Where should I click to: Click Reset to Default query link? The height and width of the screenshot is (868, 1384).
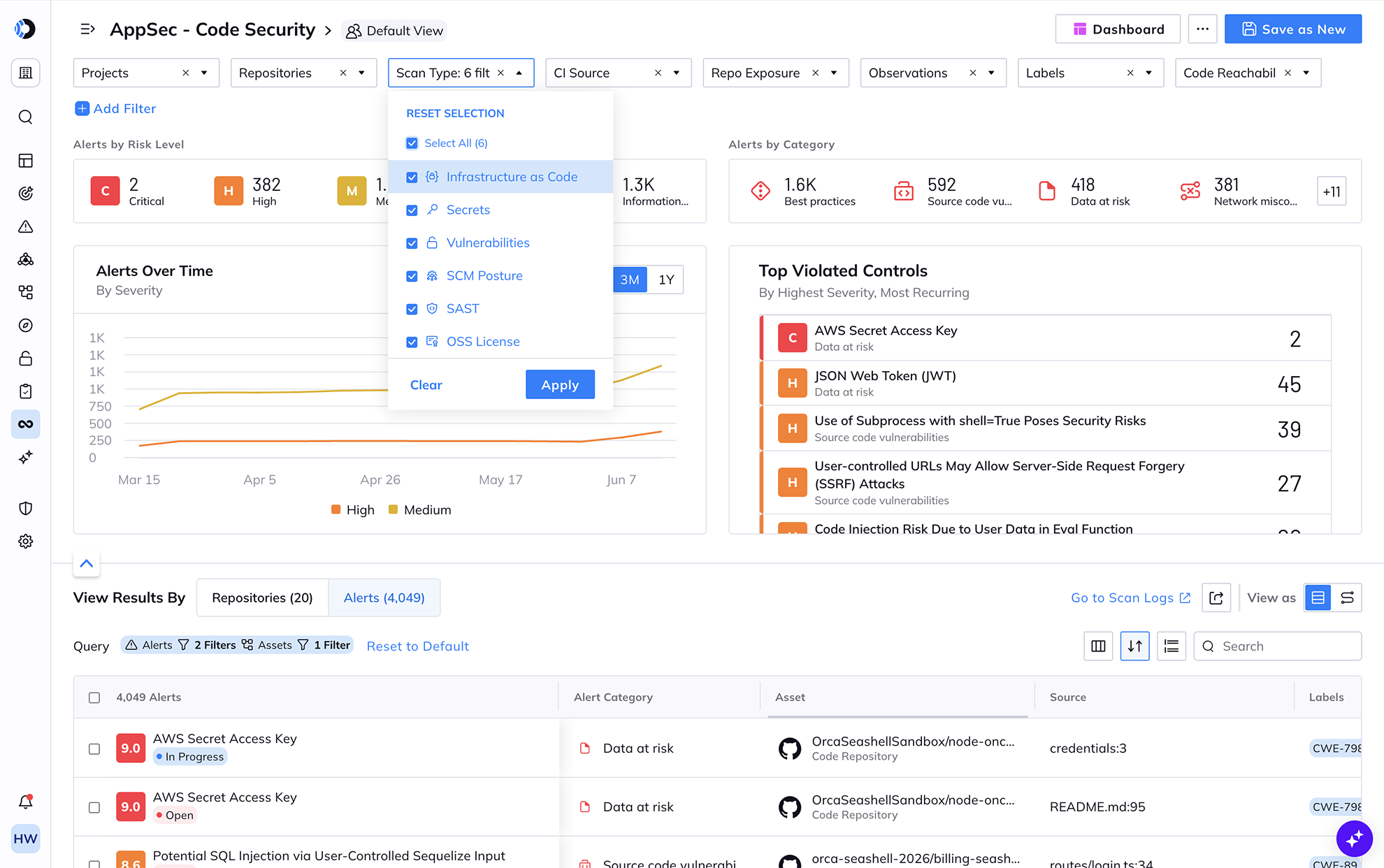pos(417,646)
